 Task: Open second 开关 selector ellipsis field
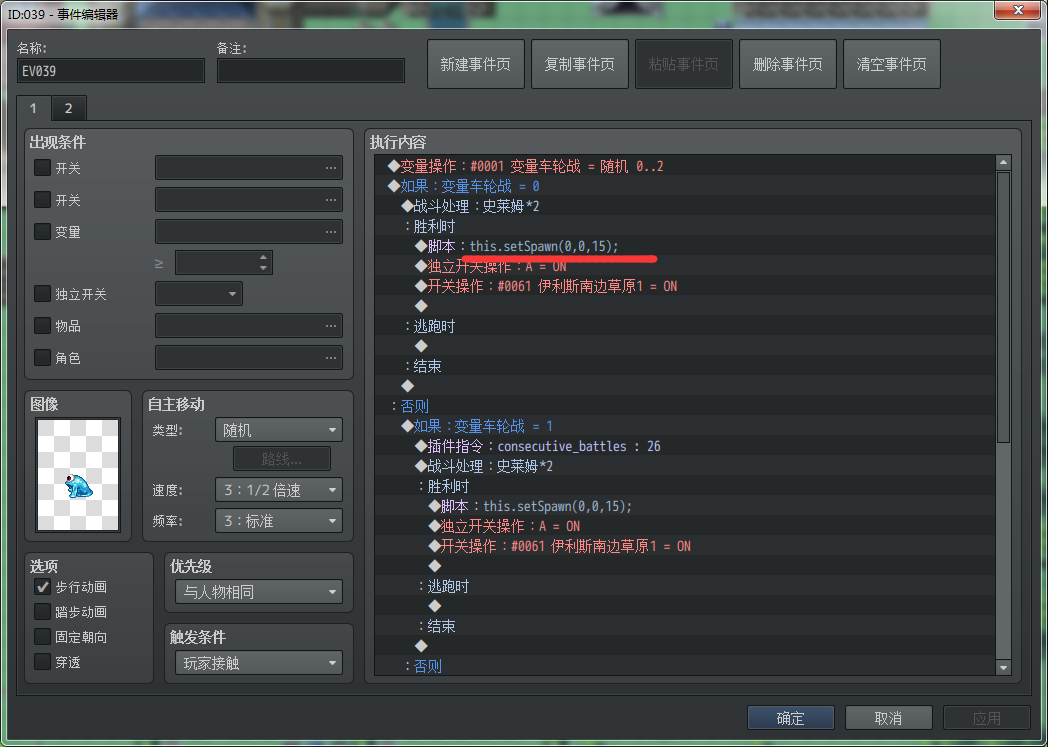coord(249,199)
